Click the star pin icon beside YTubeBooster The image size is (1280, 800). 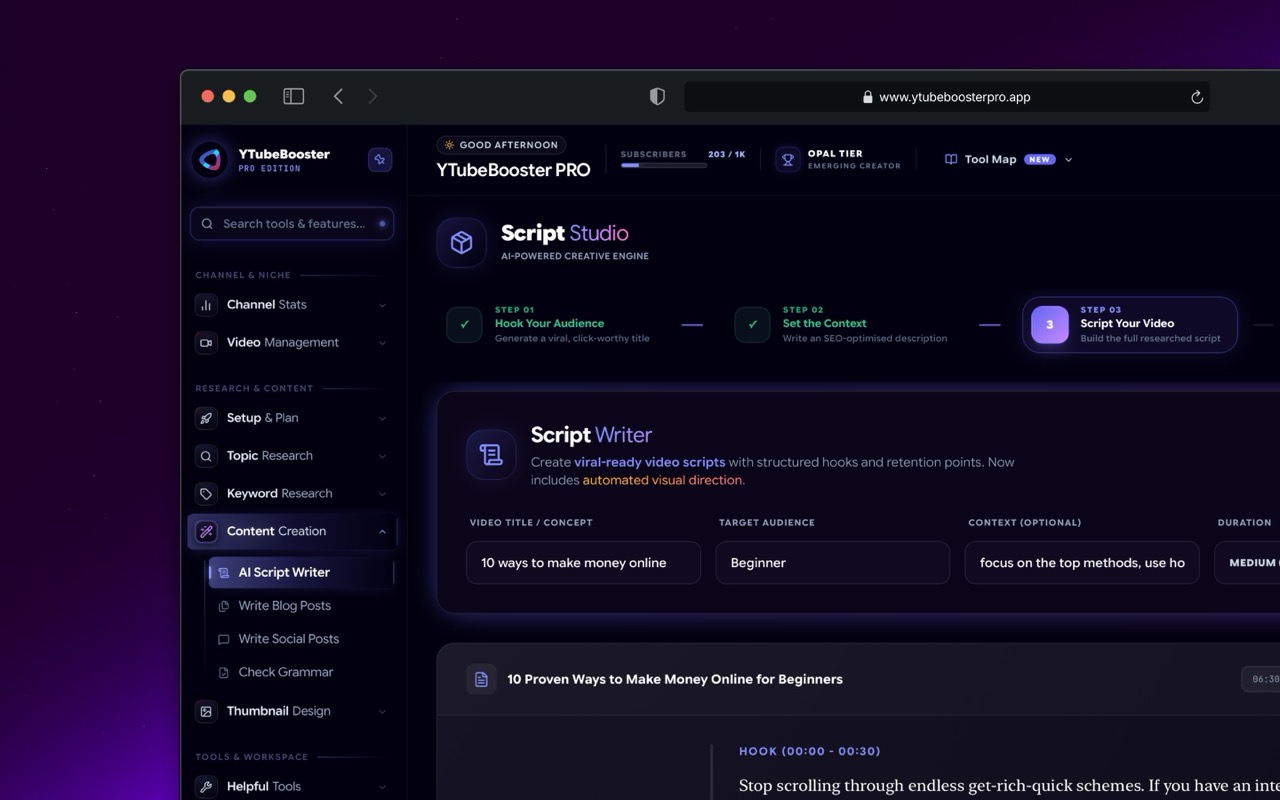[x=380, y=159]
